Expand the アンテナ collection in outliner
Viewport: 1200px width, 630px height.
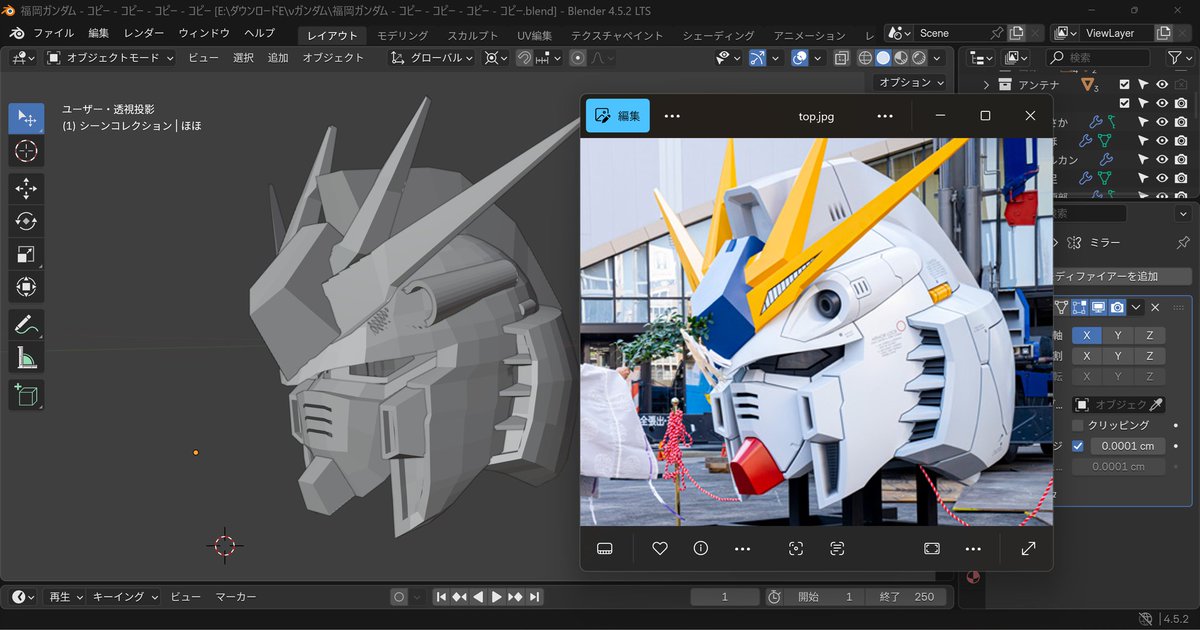coord(987,85)
